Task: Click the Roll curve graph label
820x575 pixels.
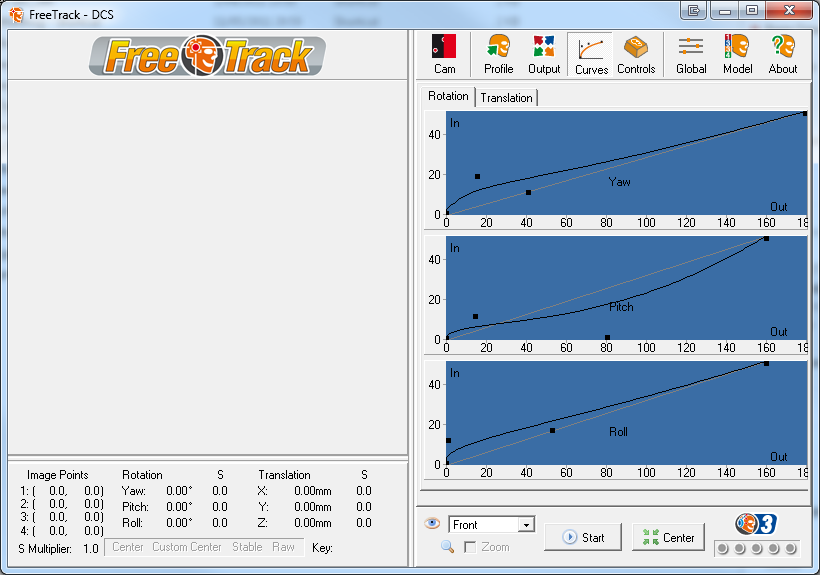Action: 618,432
